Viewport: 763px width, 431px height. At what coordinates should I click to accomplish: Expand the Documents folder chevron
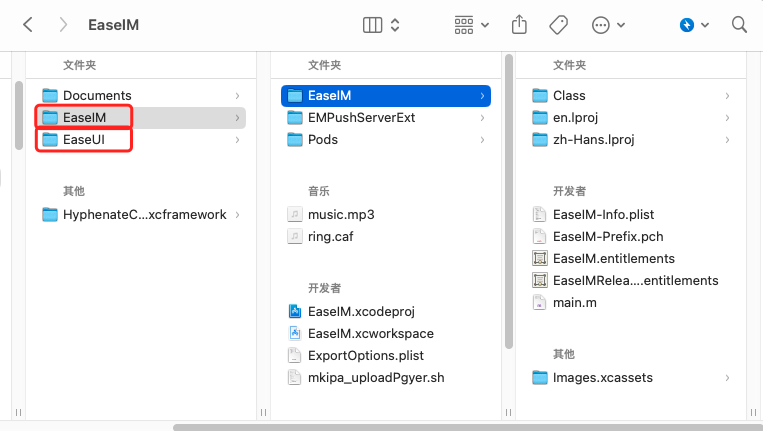coord(237,96)
